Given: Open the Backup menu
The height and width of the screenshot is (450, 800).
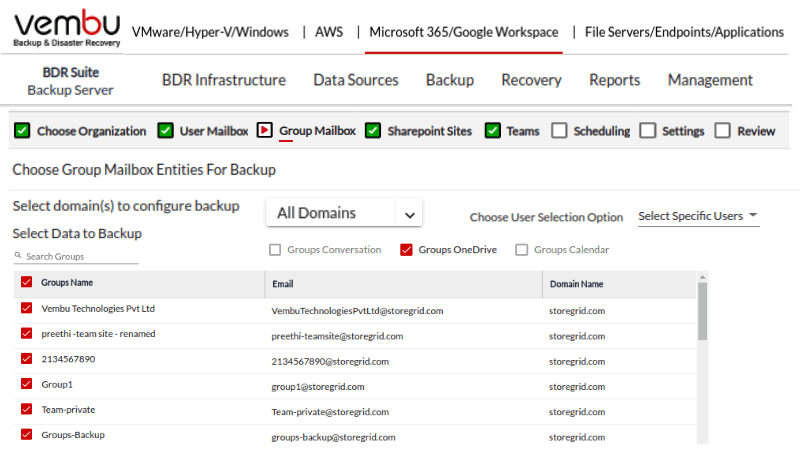Looking at the screenshot, I should coord(450,80).
